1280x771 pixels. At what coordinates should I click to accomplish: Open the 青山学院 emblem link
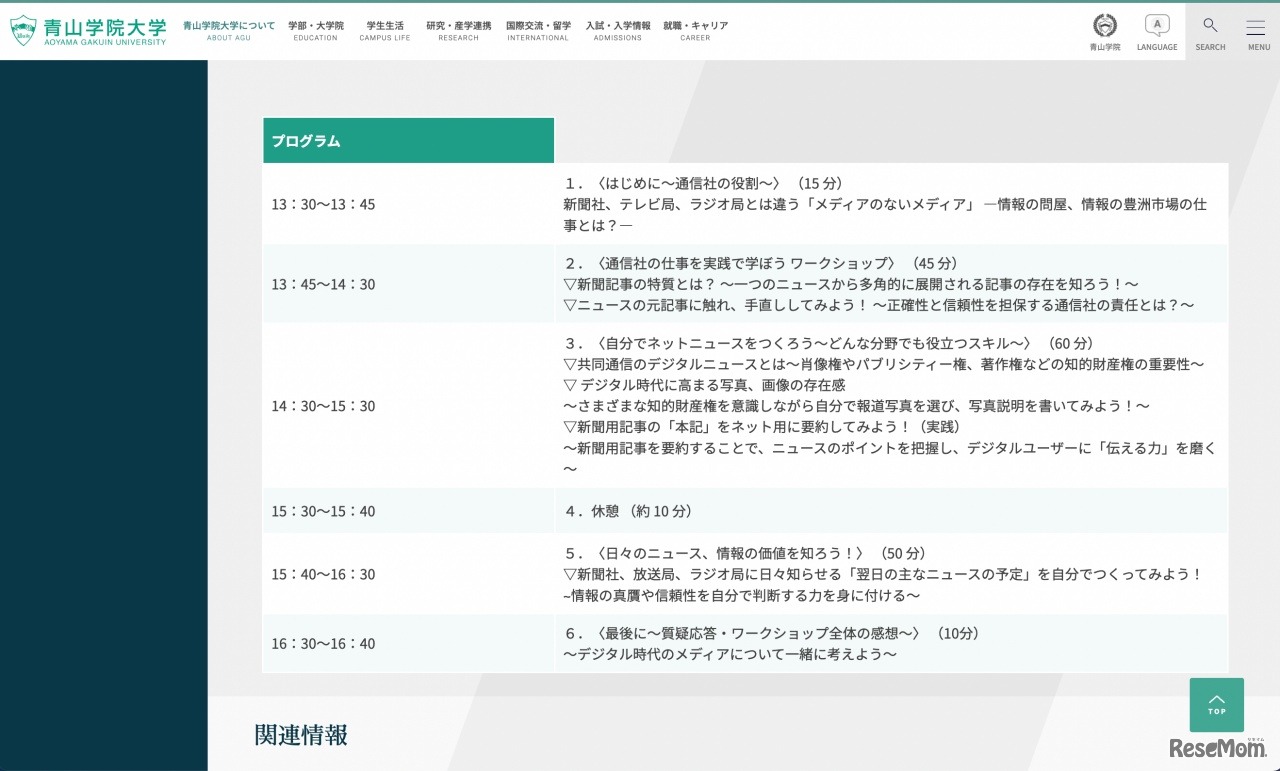[x=1105, y=31]
